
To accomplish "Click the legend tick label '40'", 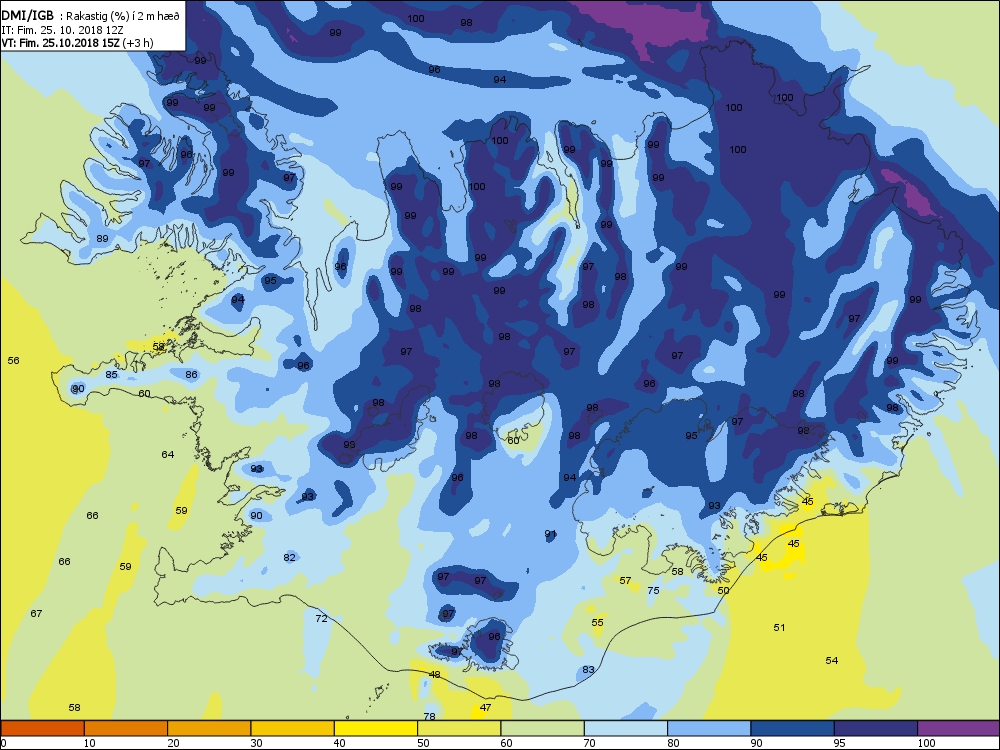I will point(339,742).
